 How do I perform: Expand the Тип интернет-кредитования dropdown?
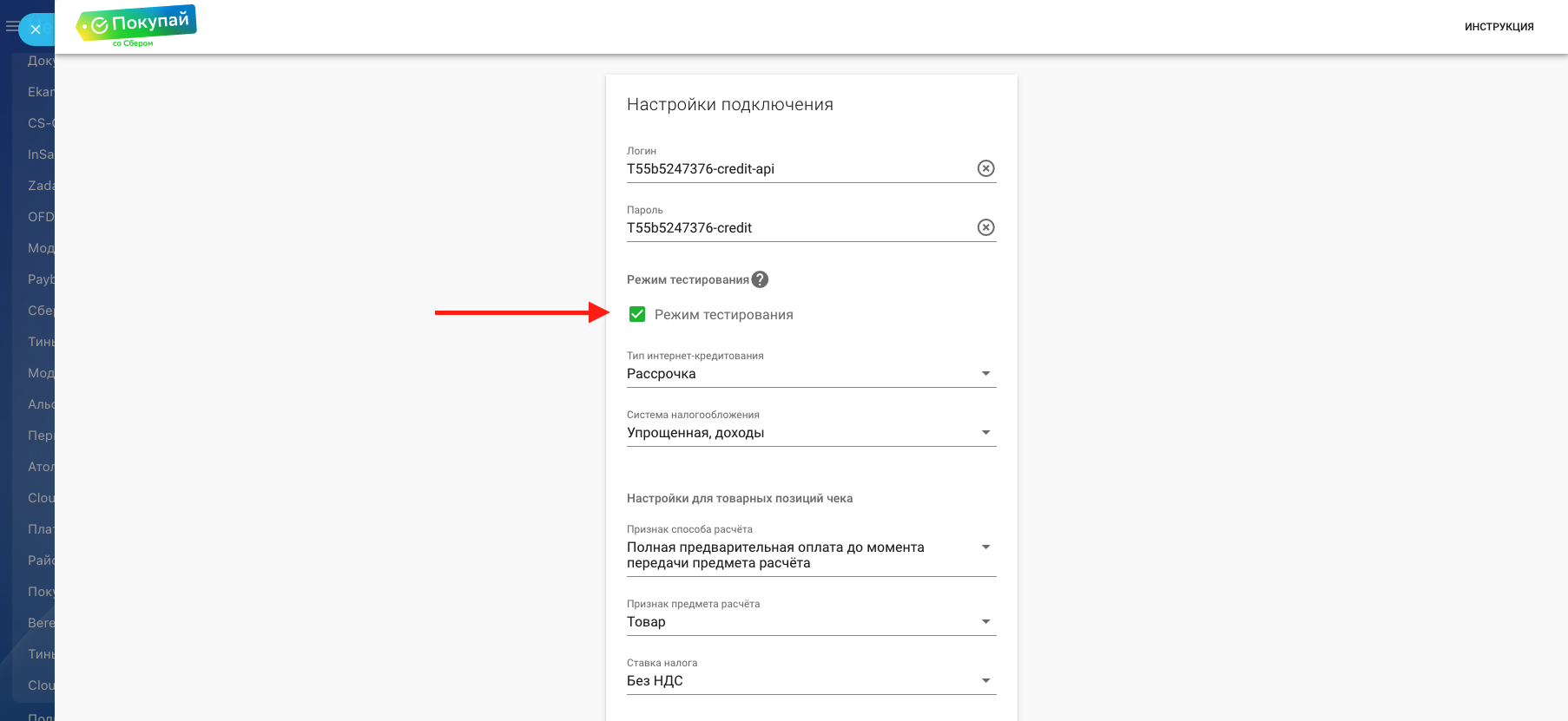(811, 374)
